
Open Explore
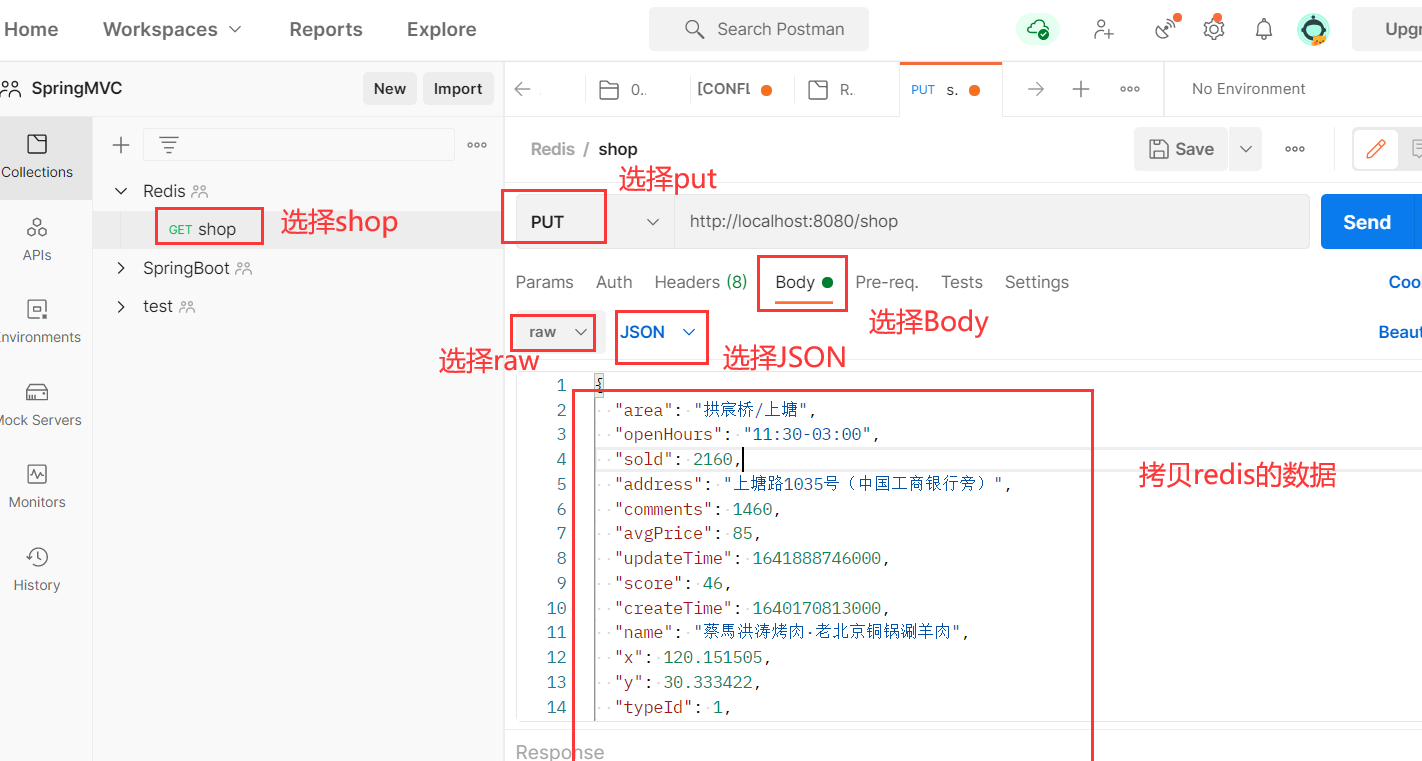[x=441, y=29]
